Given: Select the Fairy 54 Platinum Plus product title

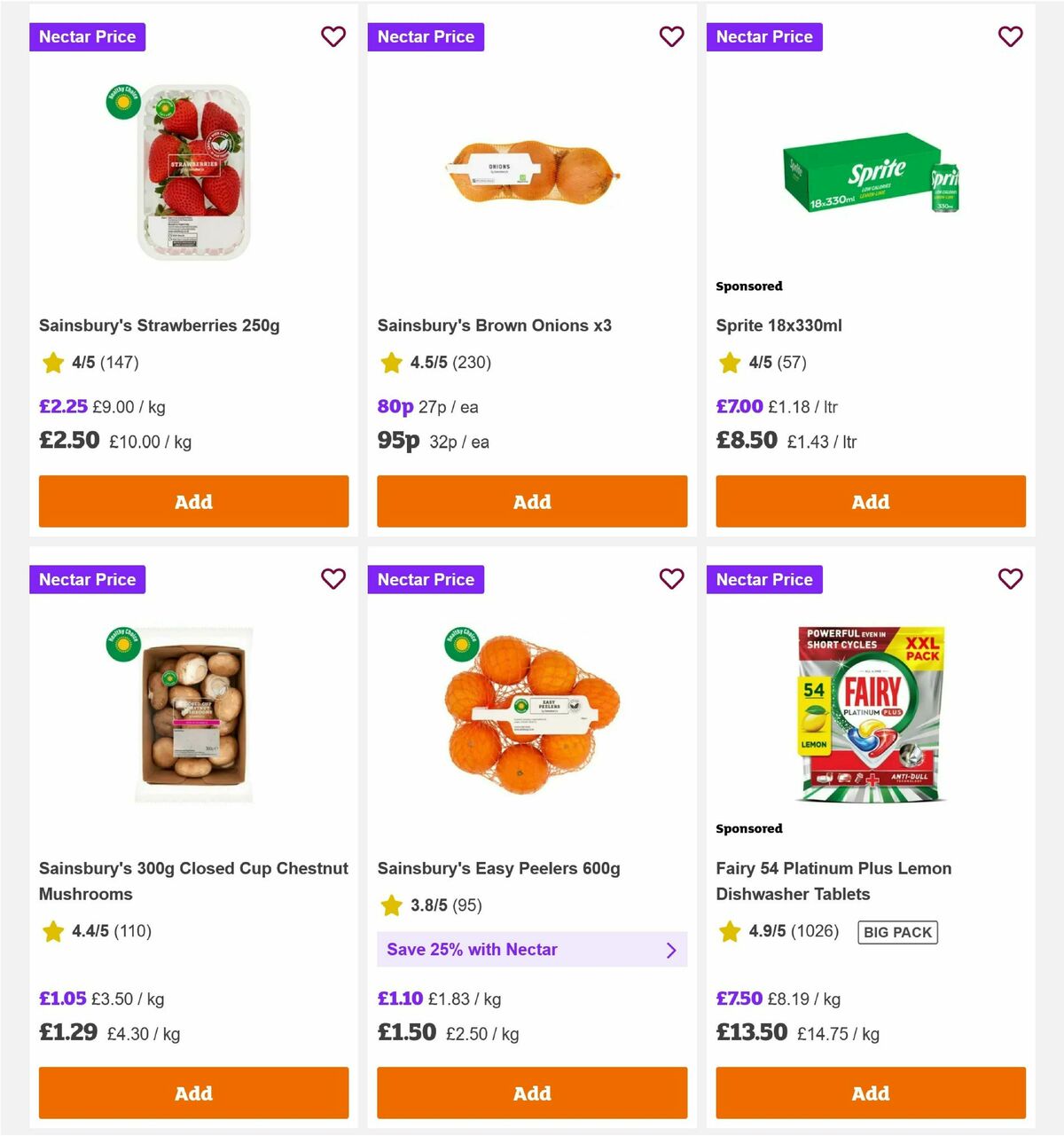Looking at the screenshot, I should (833, 881).
